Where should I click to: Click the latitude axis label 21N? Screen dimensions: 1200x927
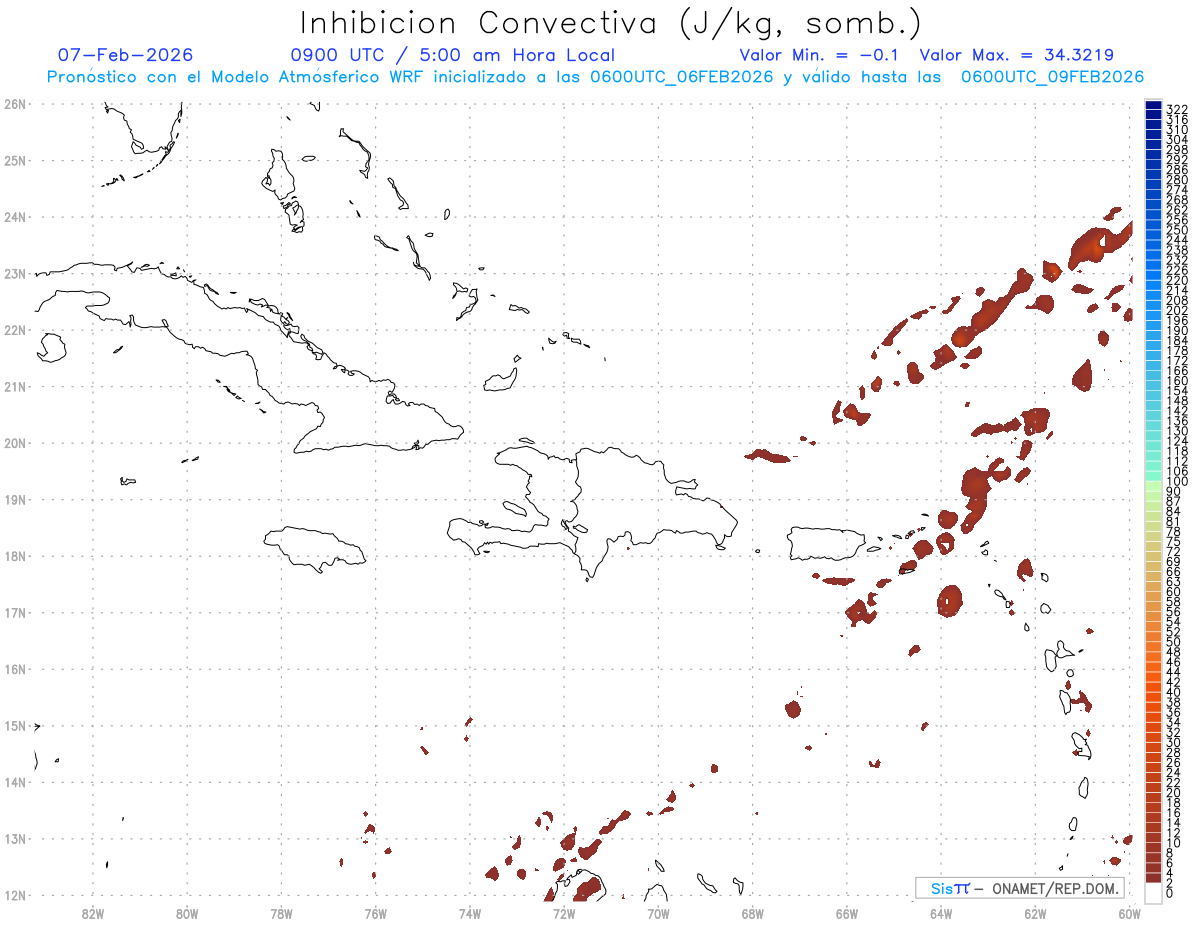click(x=14, y=386)
